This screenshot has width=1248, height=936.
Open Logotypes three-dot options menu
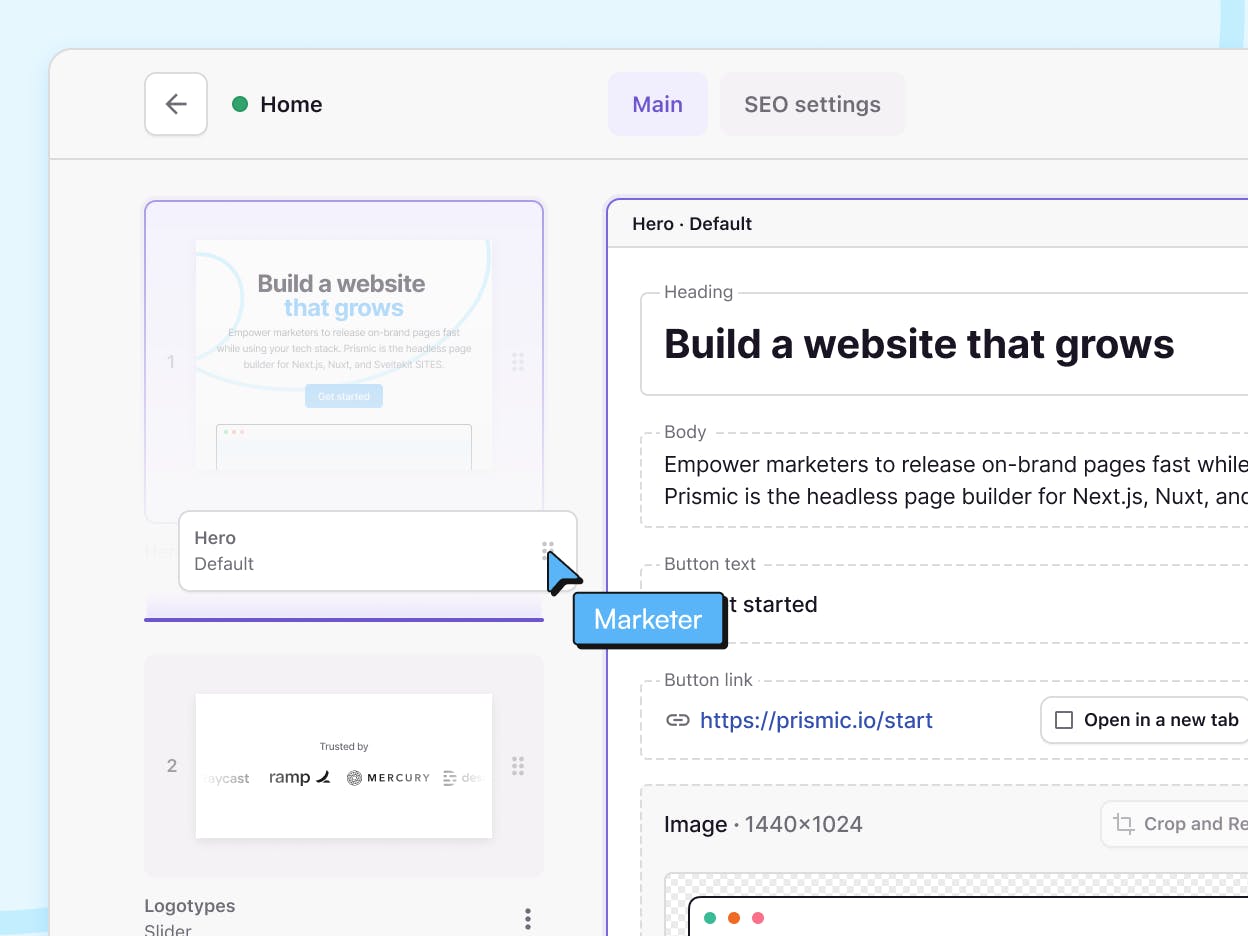tap(528, 918)
